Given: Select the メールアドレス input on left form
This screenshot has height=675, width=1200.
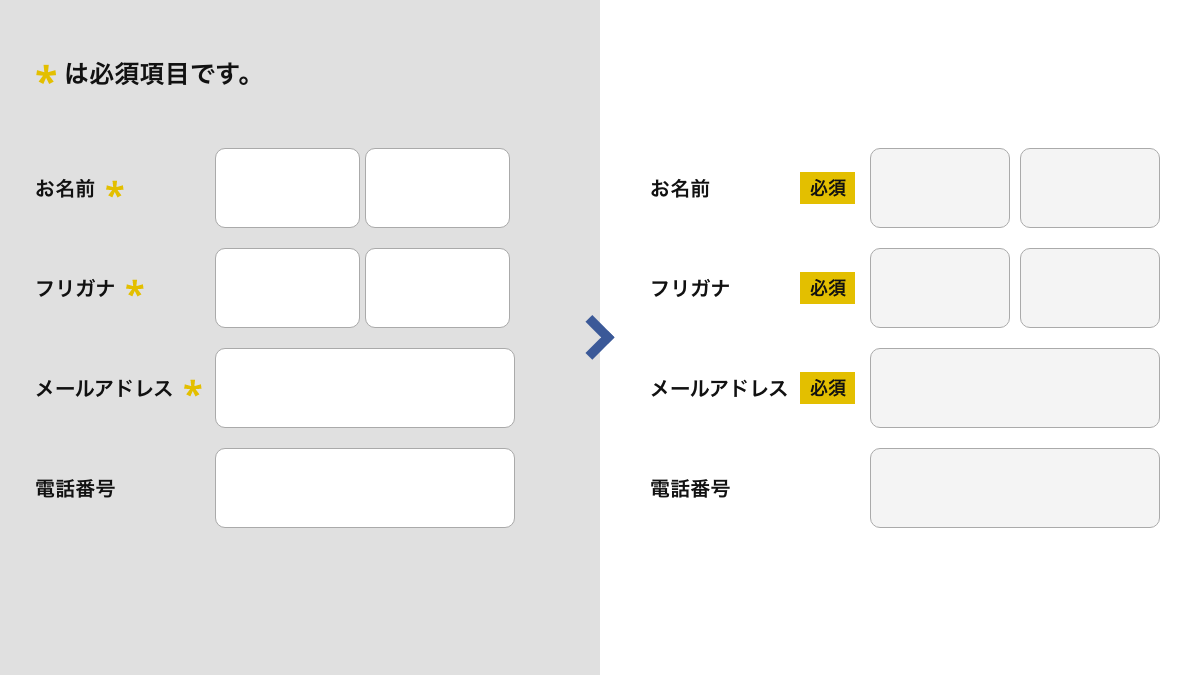Looking at the screenshot, I should 364,388.
